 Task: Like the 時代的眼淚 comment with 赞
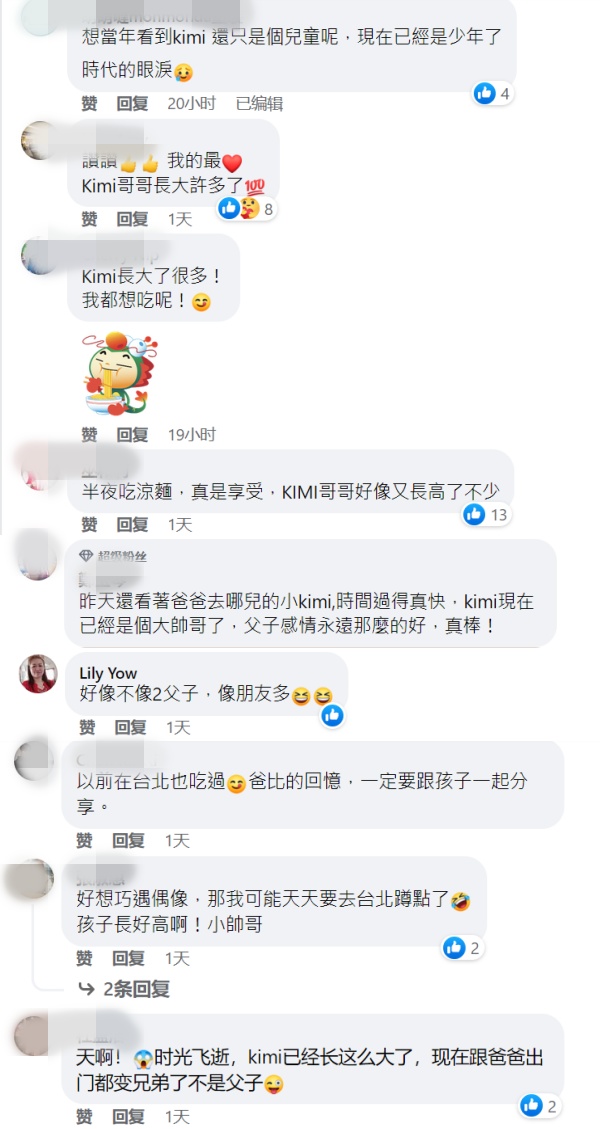(89, 104)
